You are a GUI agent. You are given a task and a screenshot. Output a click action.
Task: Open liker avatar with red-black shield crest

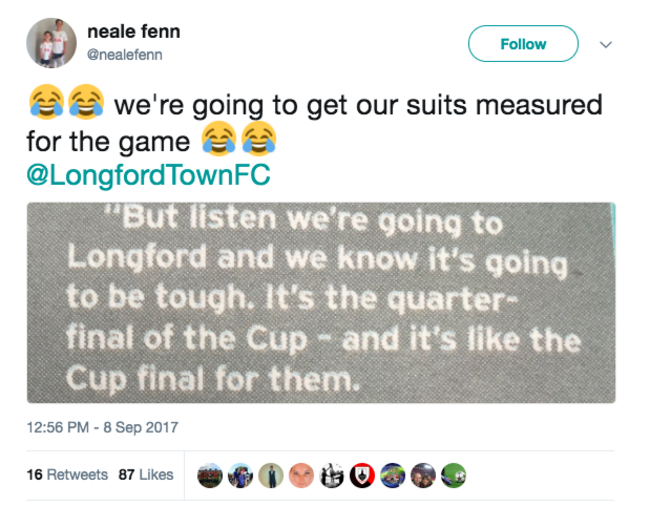point(362,475)
